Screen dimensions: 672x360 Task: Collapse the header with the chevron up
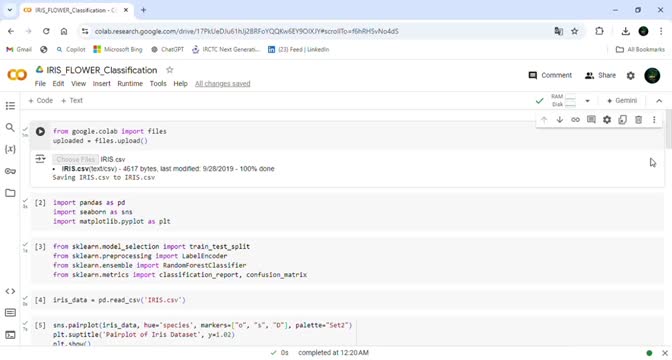pos(659,101)
